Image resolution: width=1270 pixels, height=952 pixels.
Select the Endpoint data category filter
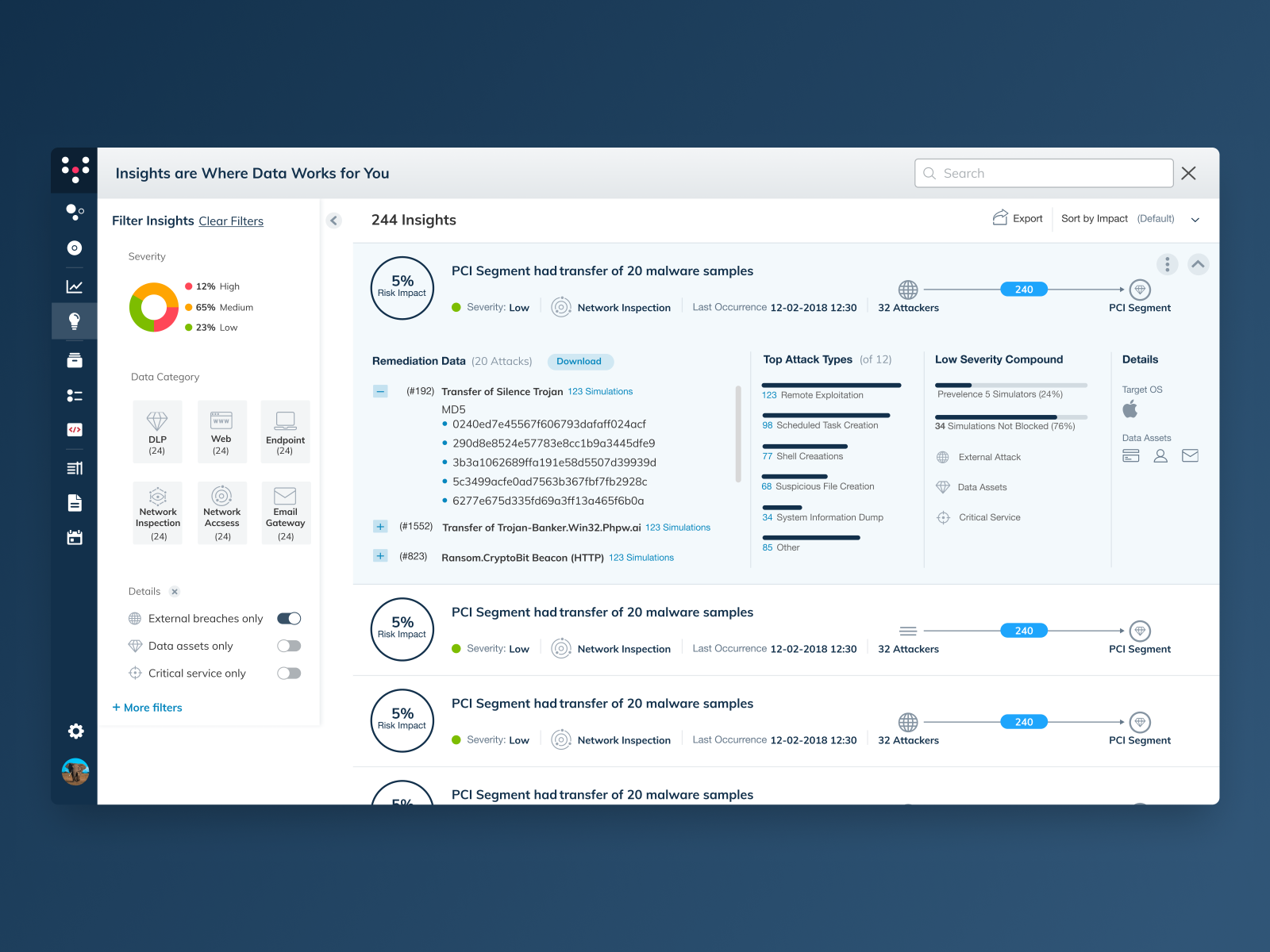pyautogui.click(x=285, y=432)
